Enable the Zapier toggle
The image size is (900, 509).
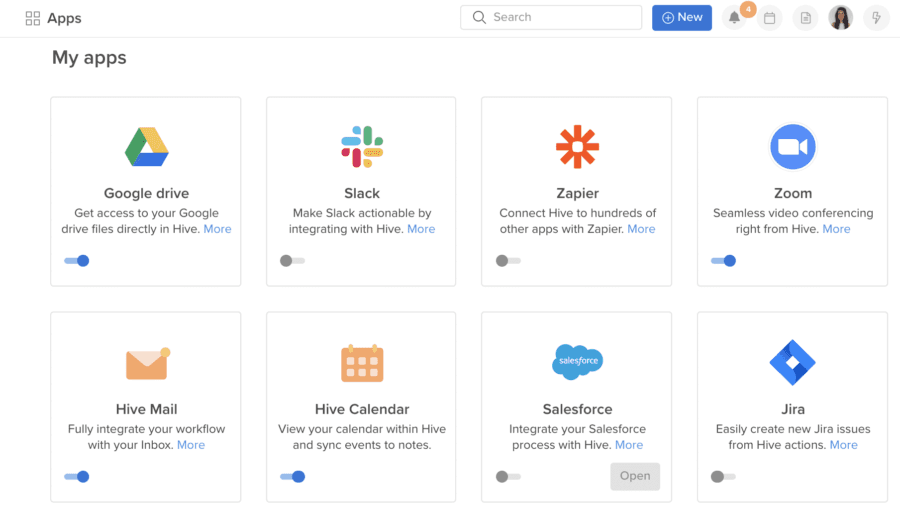[508, 261]
